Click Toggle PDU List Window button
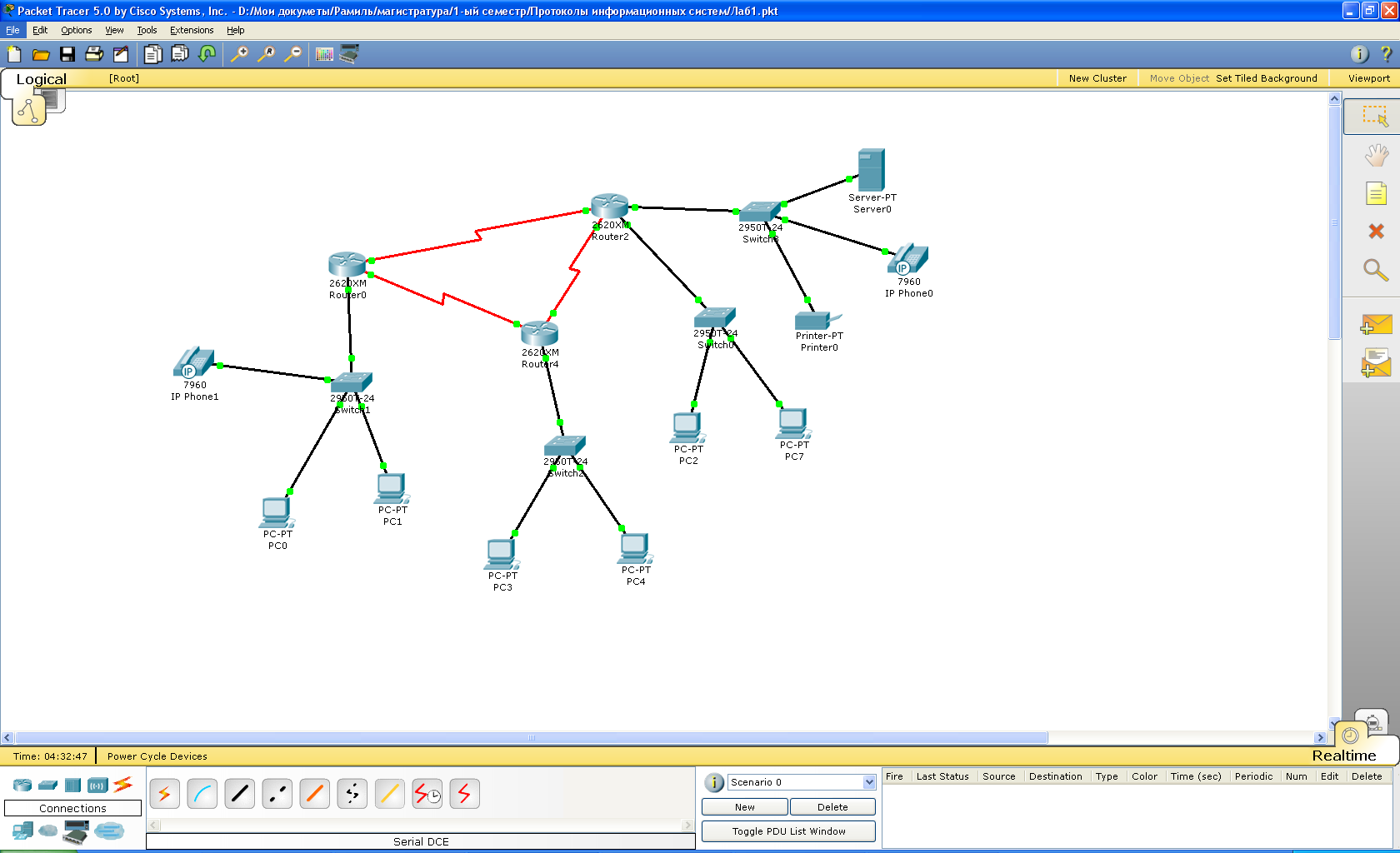 (788, 831)
